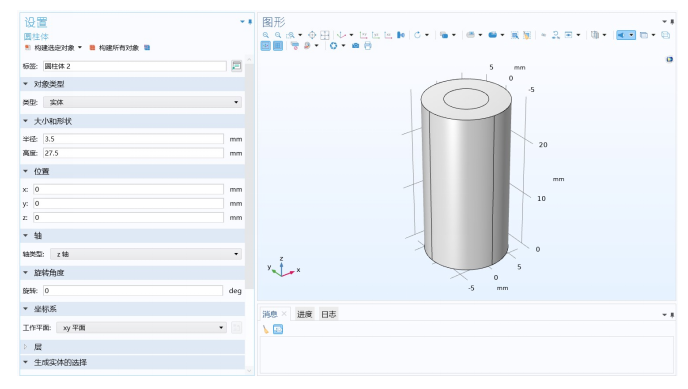Switch to the YZ view

(376, 35)
